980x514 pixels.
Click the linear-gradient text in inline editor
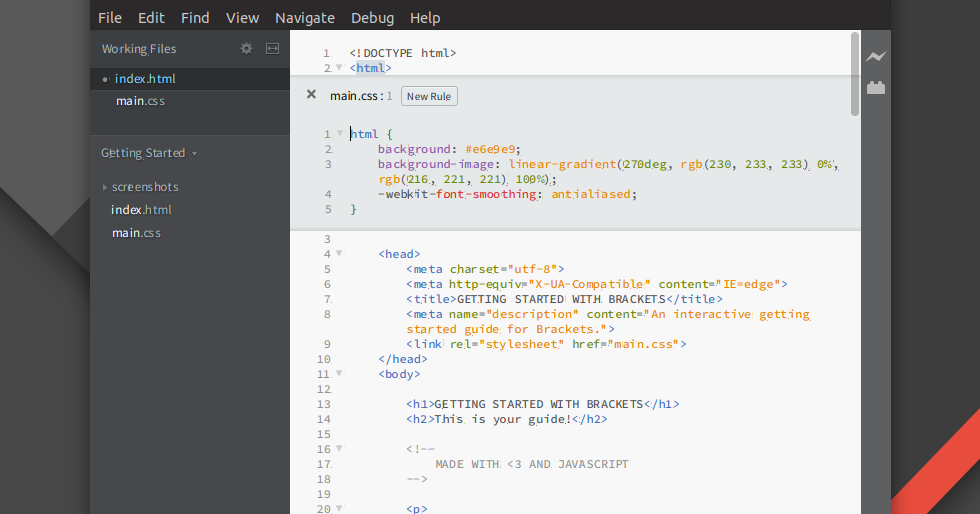562,164
